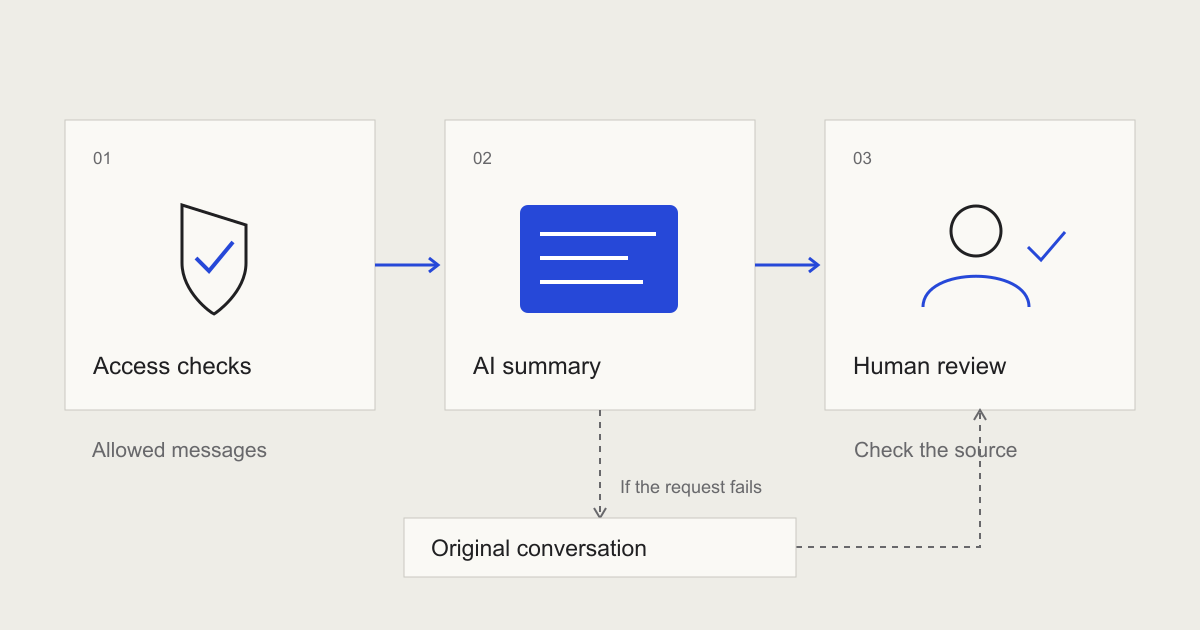The width and height of the screenshot is (1200, 630).
Task: Select the Human review label
Action: coord(930,366)
